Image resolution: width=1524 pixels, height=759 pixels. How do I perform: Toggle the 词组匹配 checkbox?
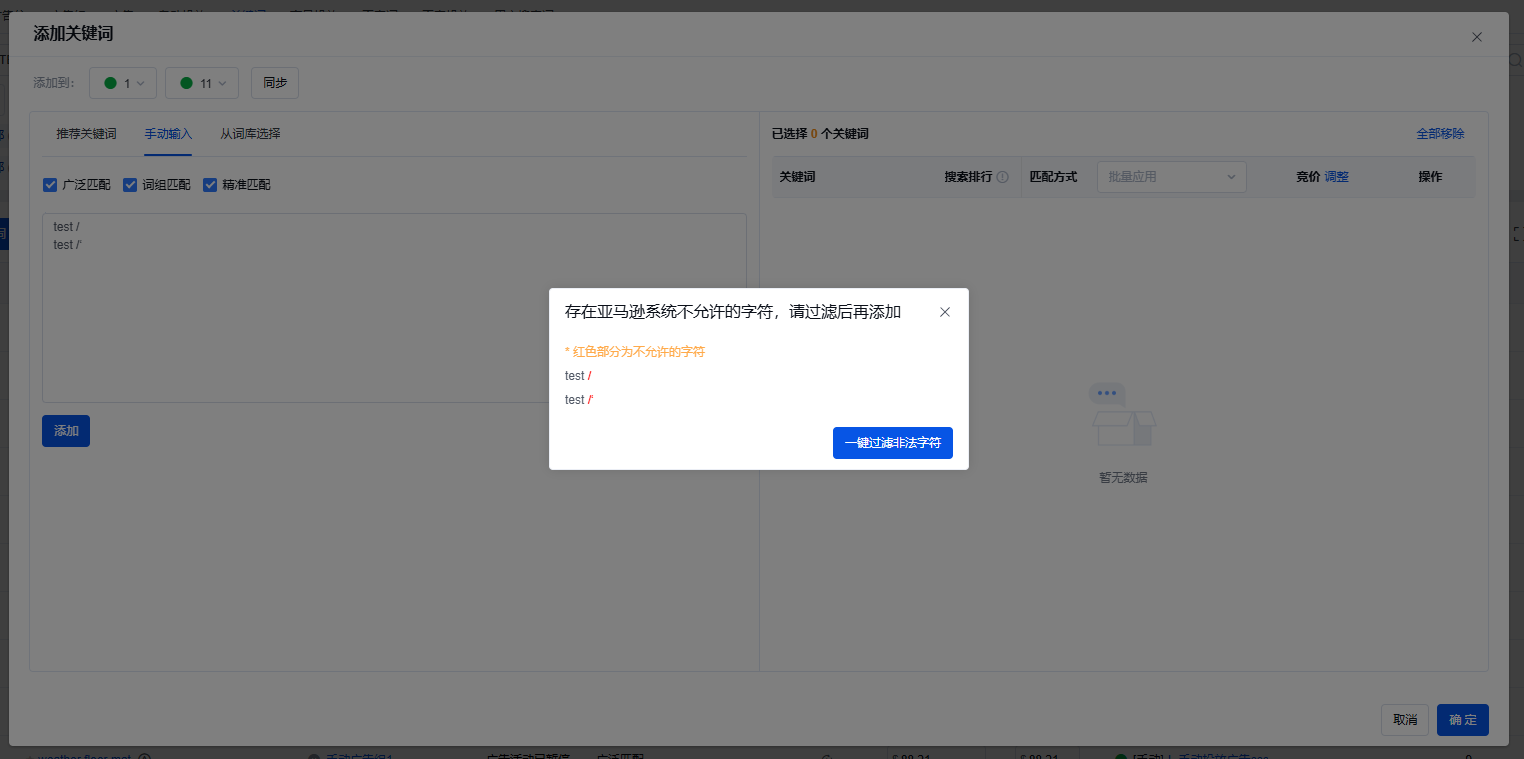pyautogui.click(x=130, y=185)
